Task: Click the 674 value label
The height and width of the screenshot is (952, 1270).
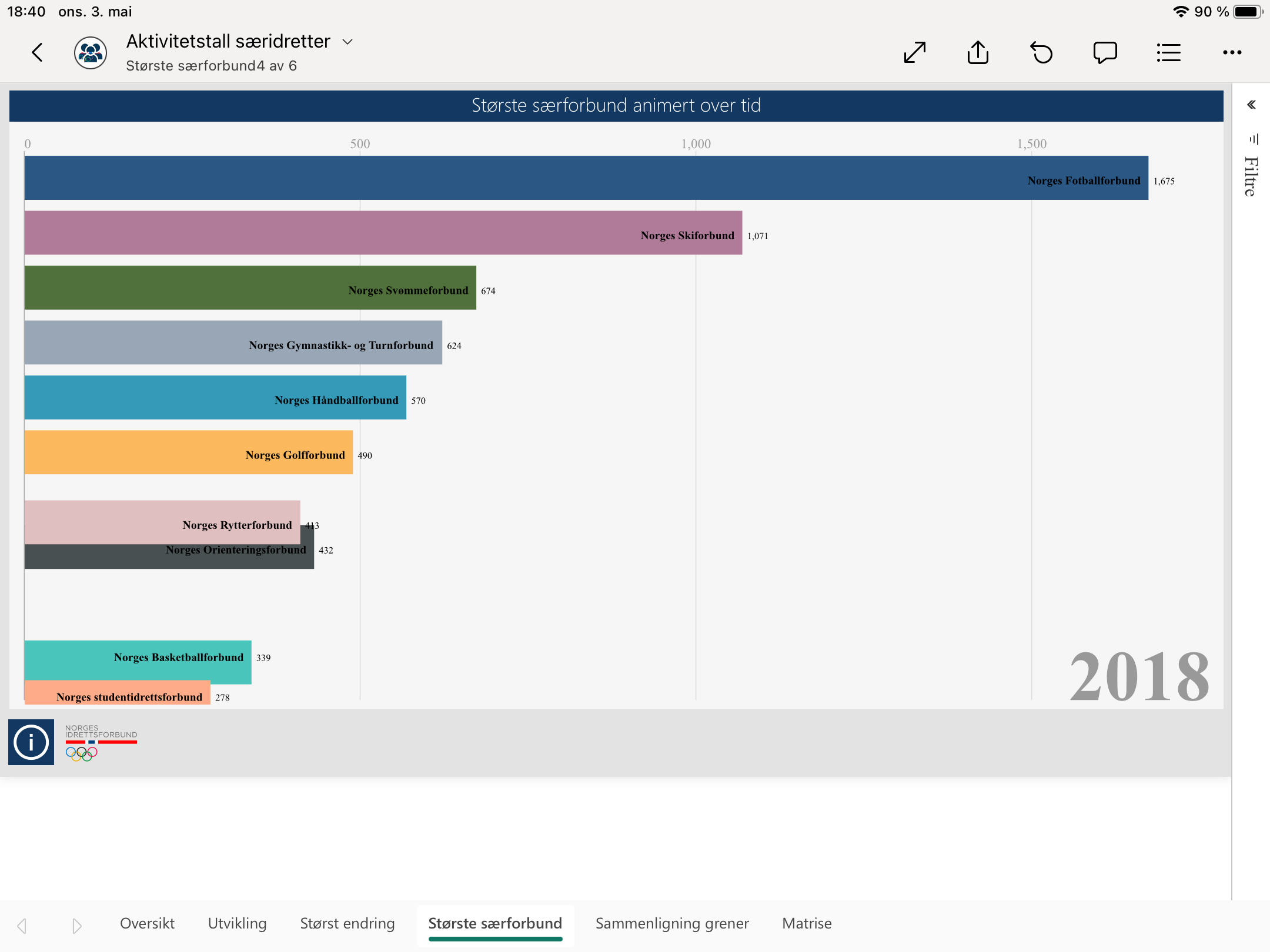Action: pos(488,291)
